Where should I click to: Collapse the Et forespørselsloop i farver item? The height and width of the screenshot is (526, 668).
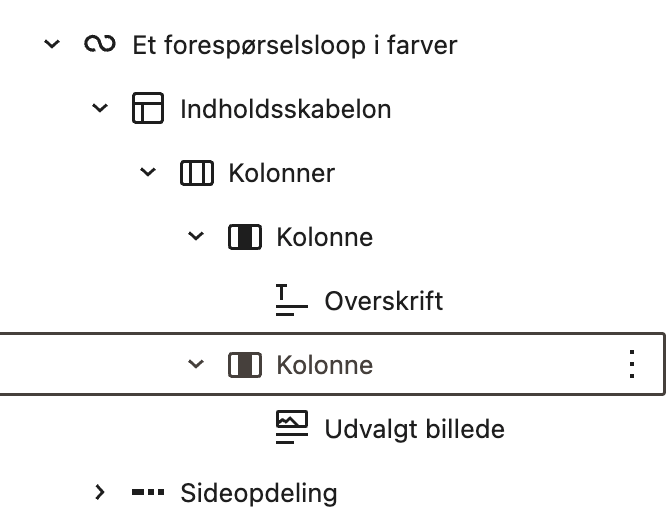(52, 45)
